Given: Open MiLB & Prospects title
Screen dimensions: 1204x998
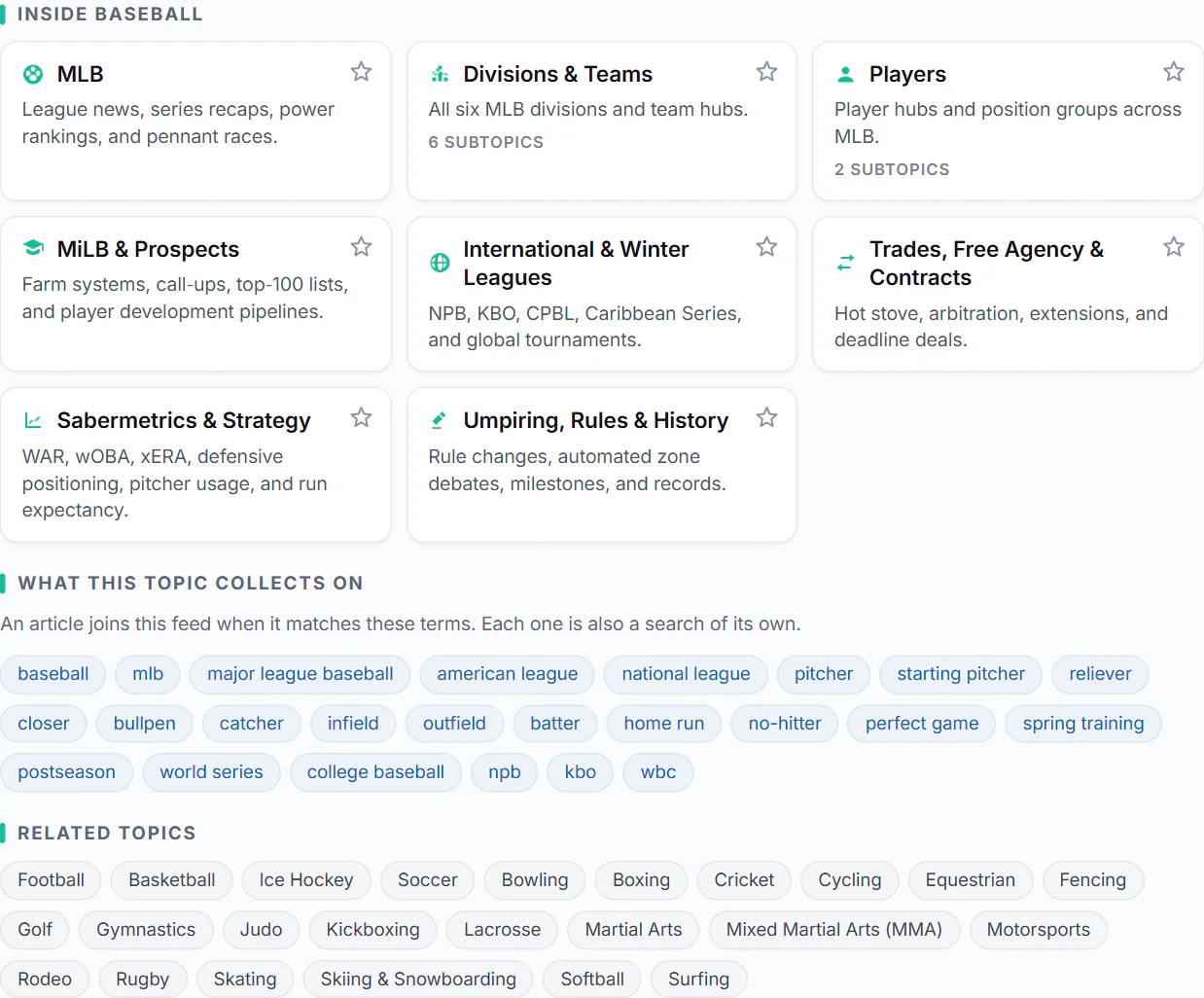Looking at the screenshot, I should tap(148, 249).
